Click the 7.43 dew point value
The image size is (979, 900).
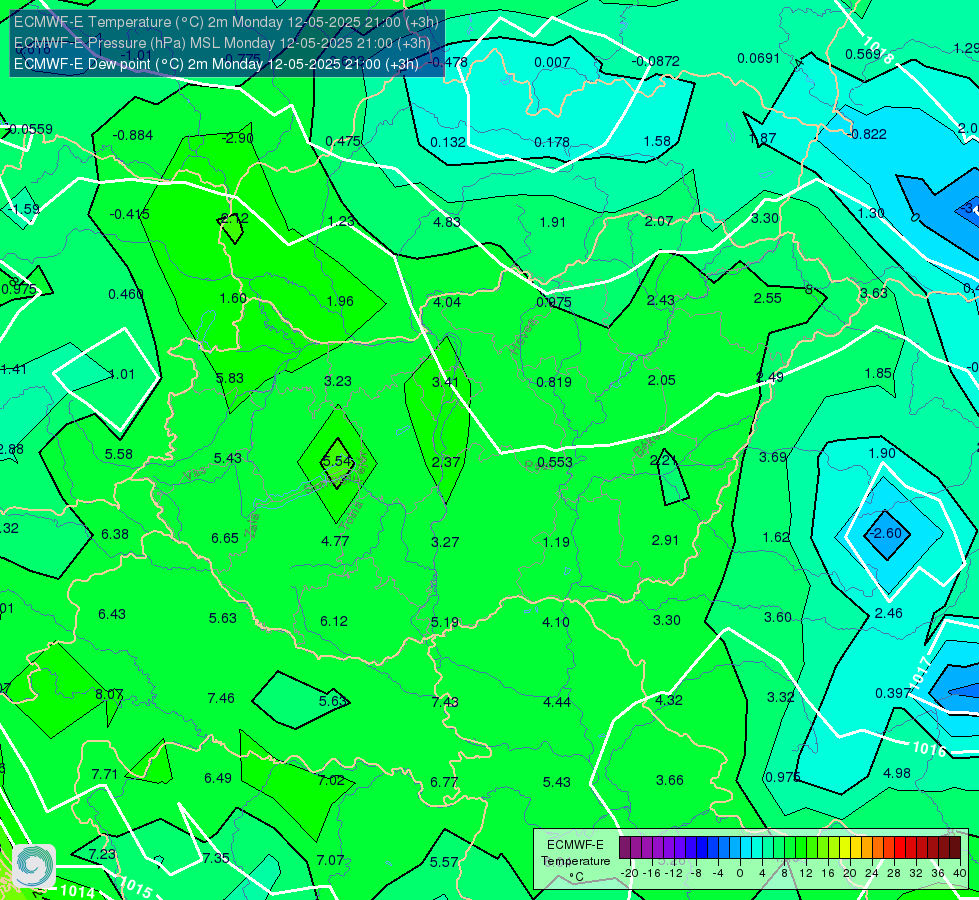[445, 703]
